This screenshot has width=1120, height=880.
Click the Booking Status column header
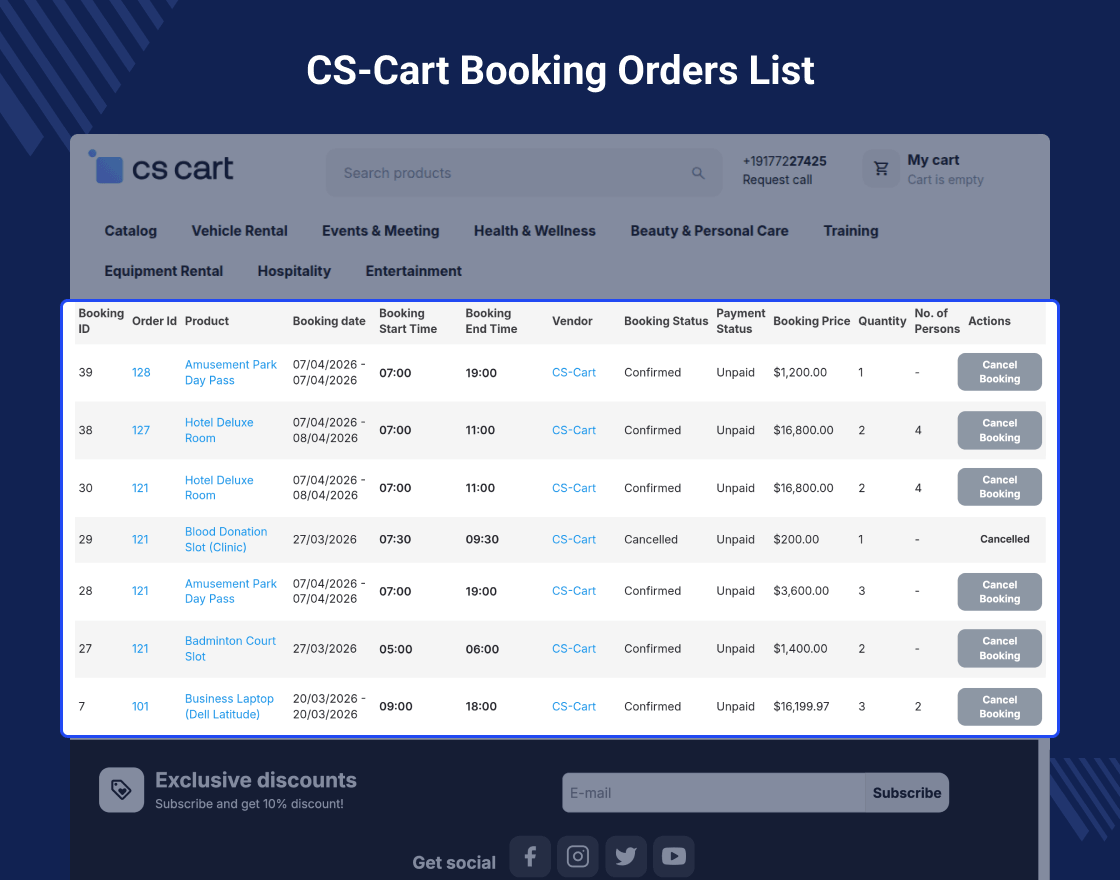tap(666, 321)
